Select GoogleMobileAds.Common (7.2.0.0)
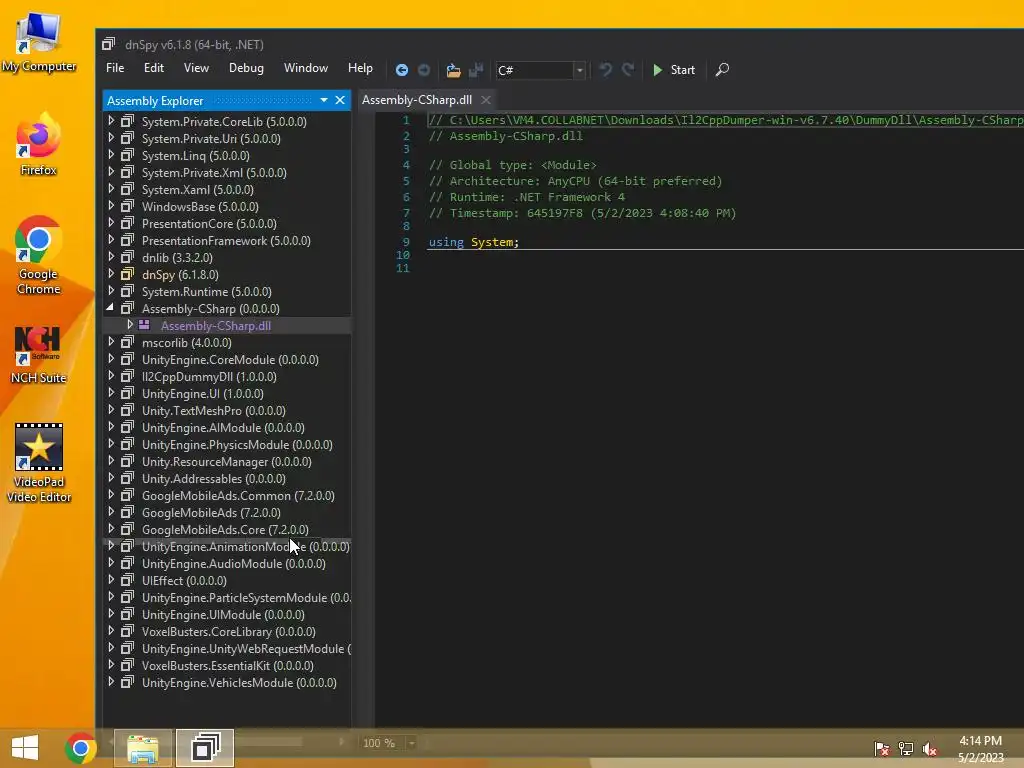This screenshot has height=768, width=1024. pyautogui.click(x=238, y=496)
